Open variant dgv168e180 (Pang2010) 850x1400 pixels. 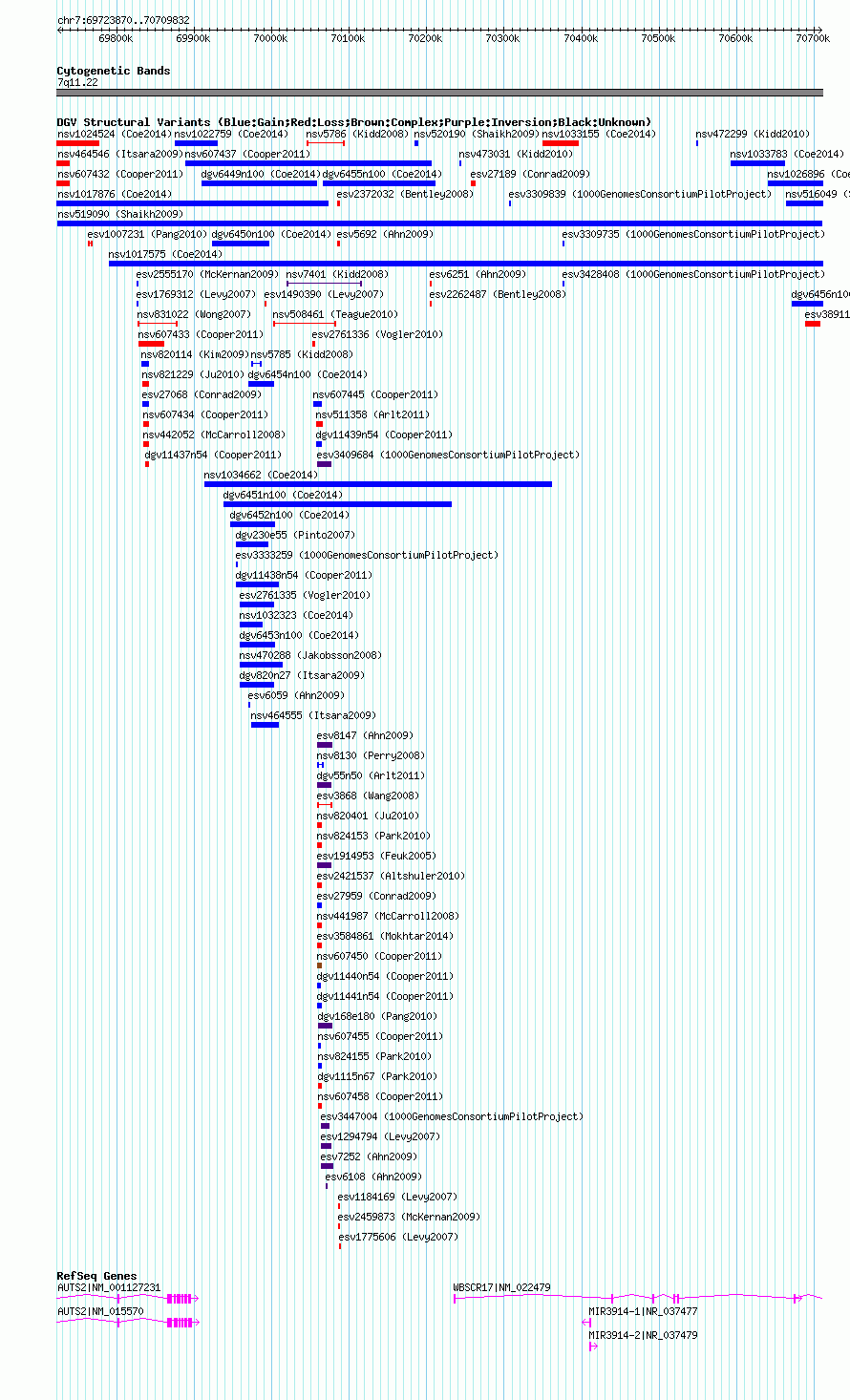tap(376, 1016)
